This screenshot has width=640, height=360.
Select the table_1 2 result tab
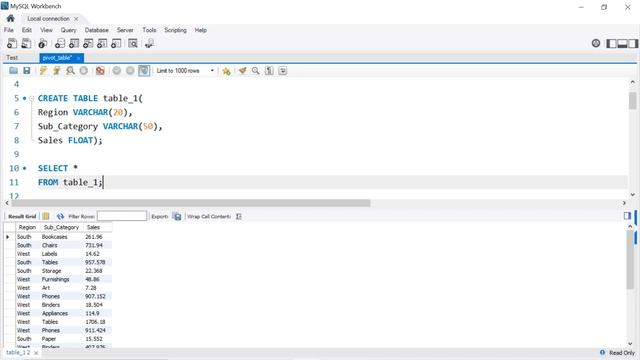[18, 353]
